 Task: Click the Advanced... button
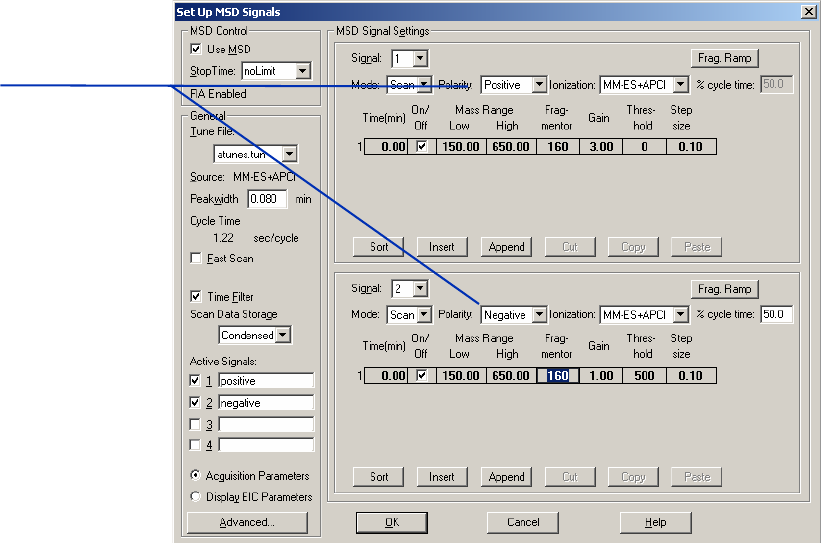click(x=246, y=522)
